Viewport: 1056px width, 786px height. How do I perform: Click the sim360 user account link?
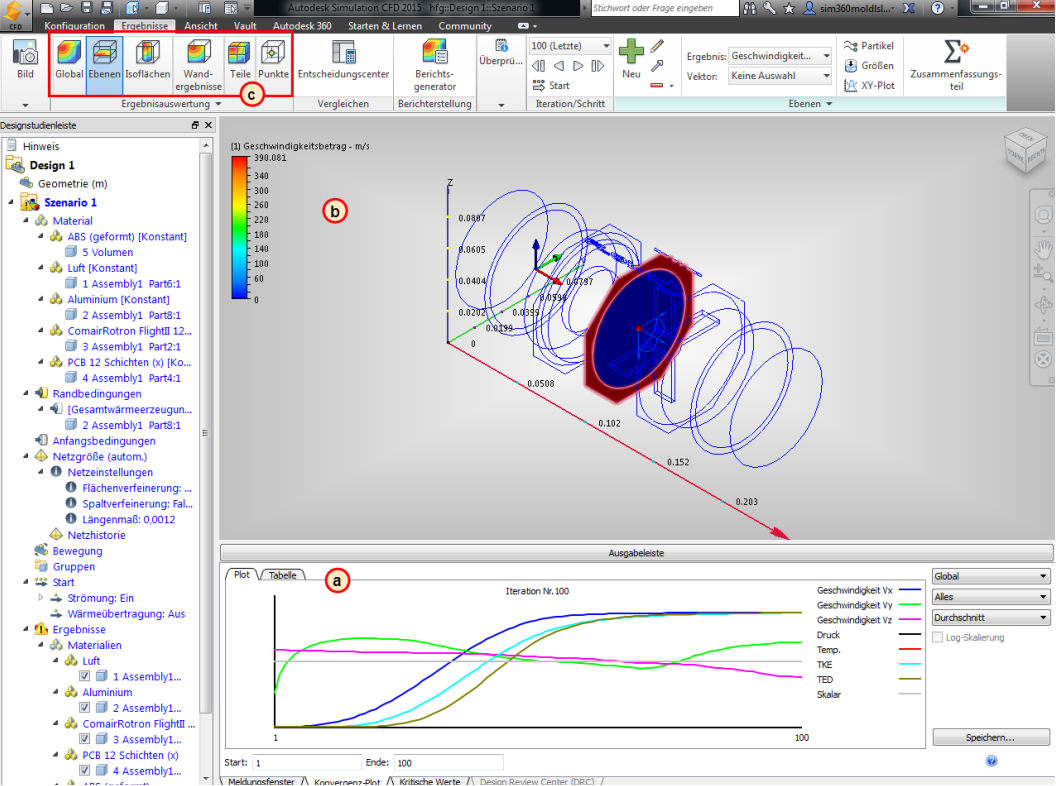click(x=851, y=8)
